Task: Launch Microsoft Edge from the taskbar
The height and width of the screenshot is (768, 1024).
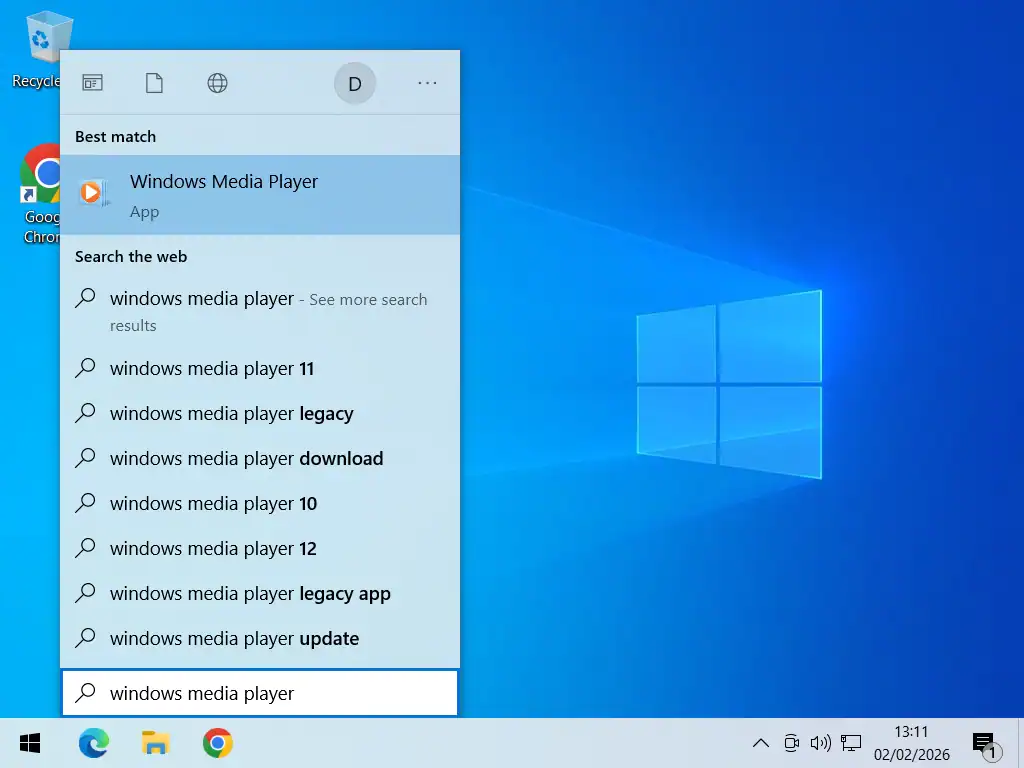Action: coord(93,743)
